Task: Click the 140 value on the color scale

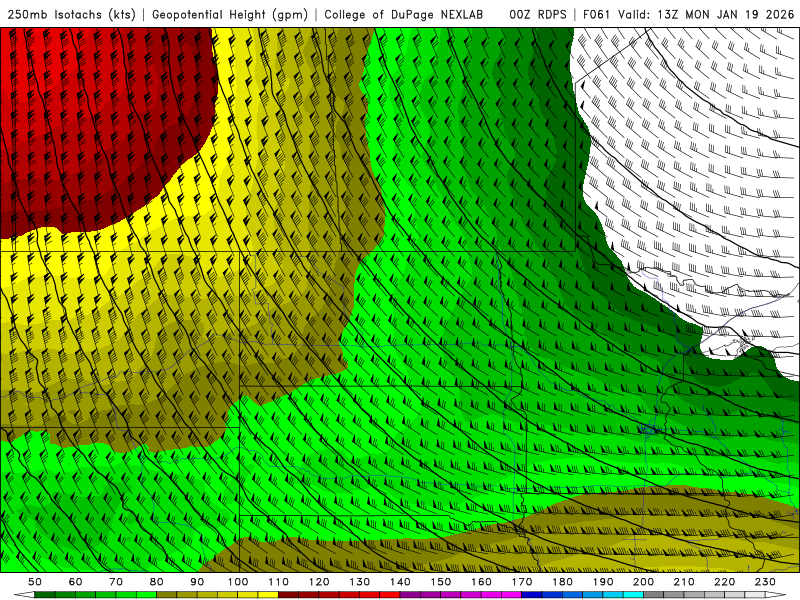Action: (400, 582)
